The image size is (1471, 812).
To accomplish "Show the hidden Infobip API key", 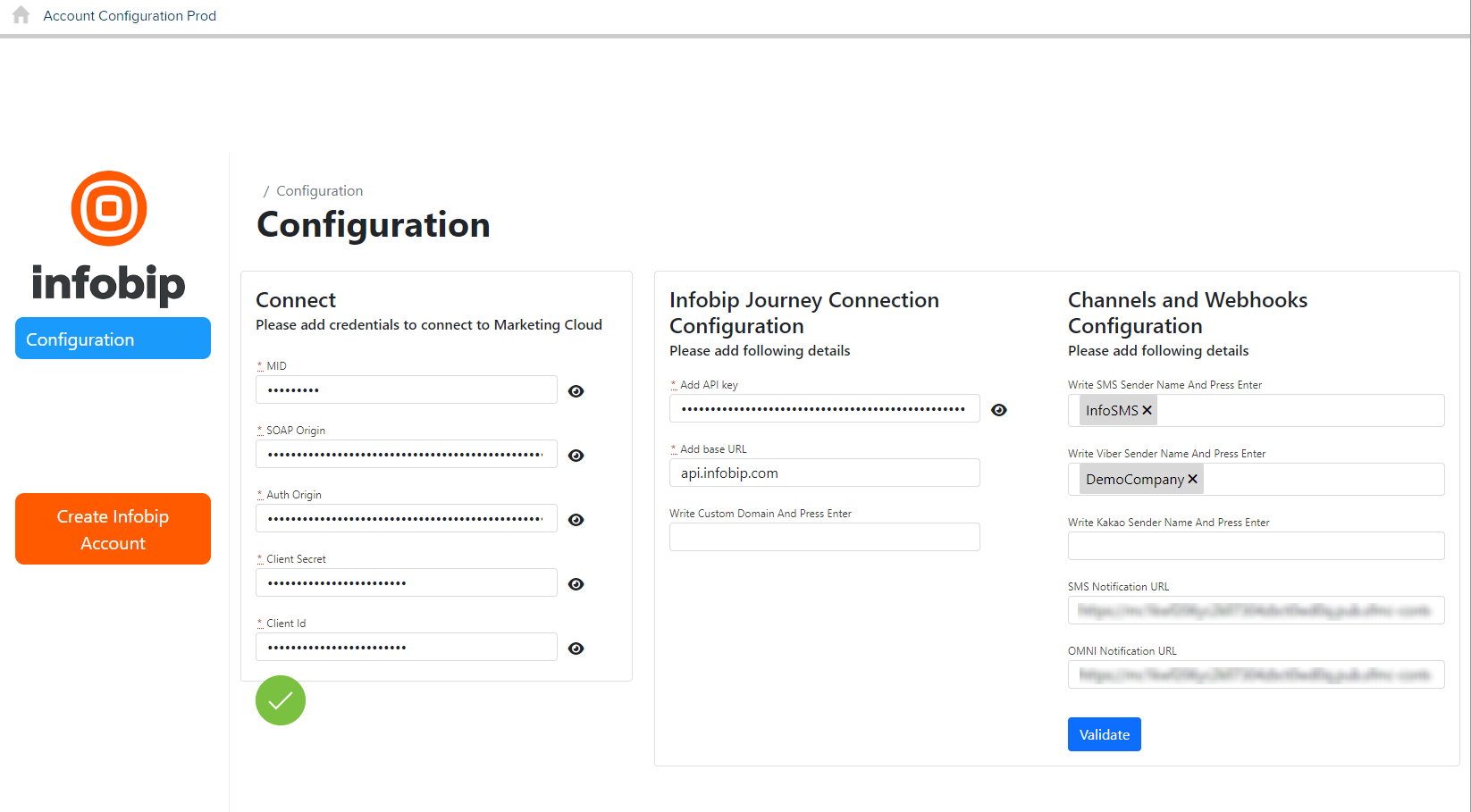I will pyautogui.click(x=999, y=410).
